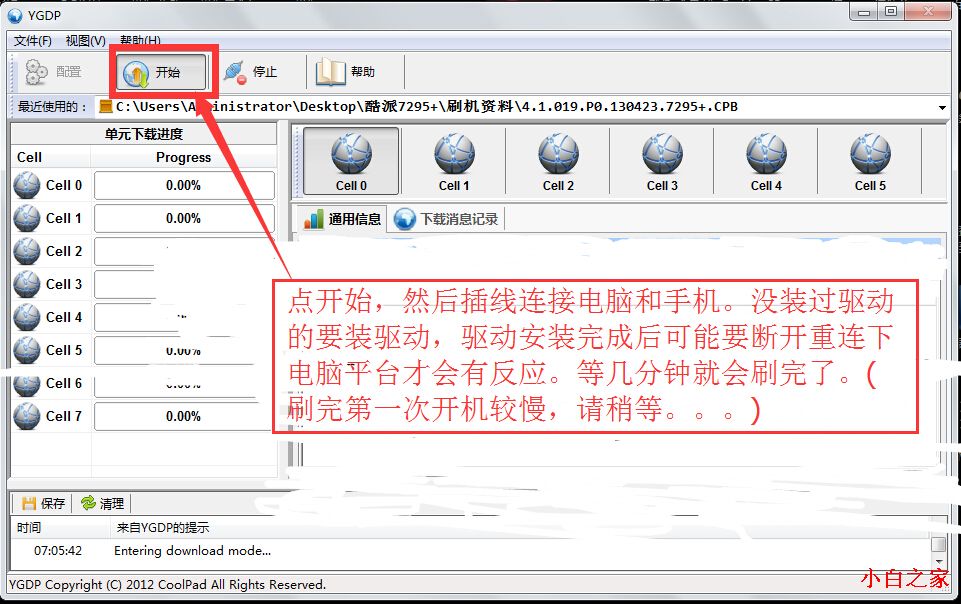The height and width of the screenshot is (604, 961).
Task: Select the Cell 3 globe icon
Action: [x=662, y=154]
